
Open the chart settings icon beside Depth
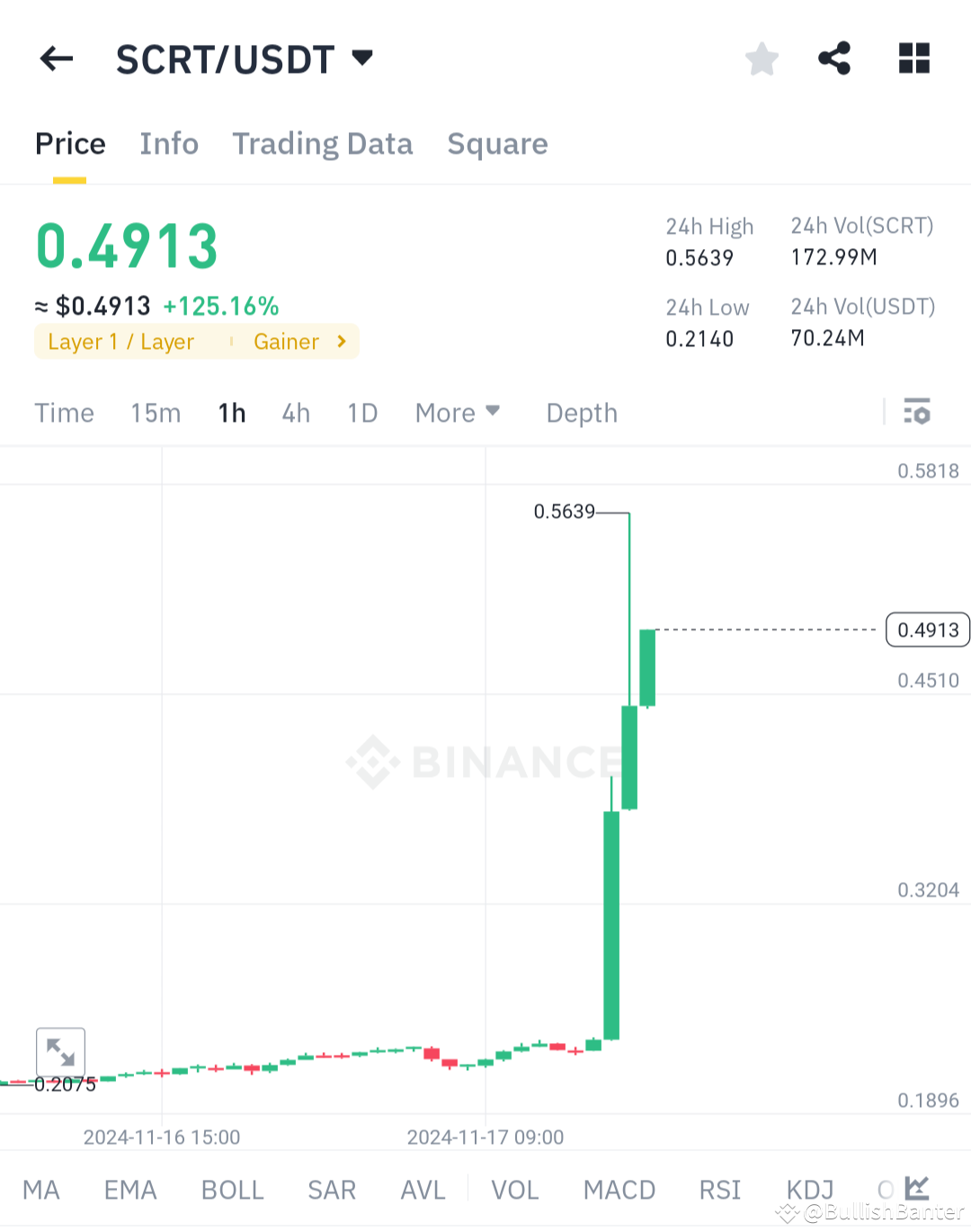(x=918, y=412)
